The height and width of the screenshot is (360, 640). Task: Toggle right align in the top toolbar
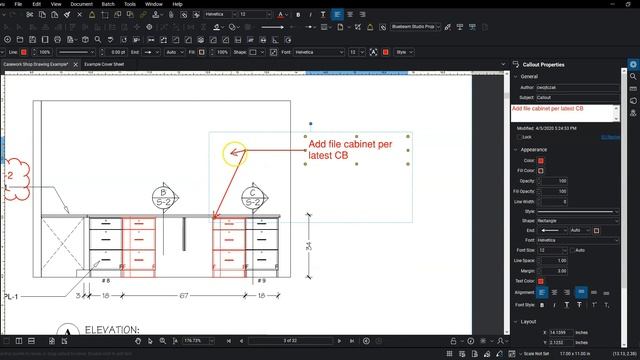(x=362, y=15)
